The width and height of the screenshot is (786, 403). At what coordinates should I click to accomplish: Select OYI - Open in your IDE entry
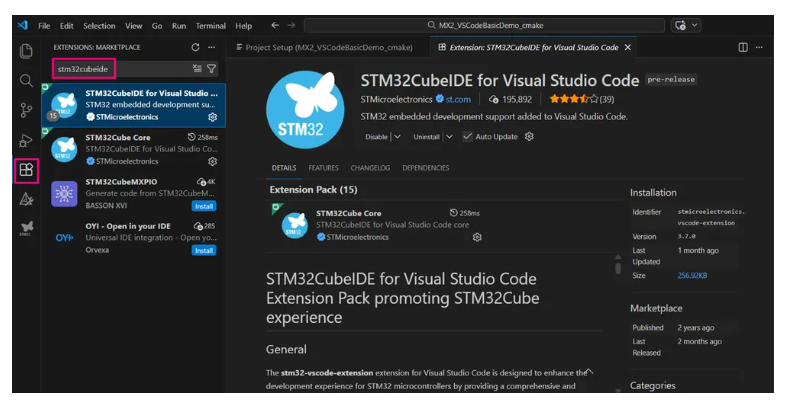[x=134, y=238]
